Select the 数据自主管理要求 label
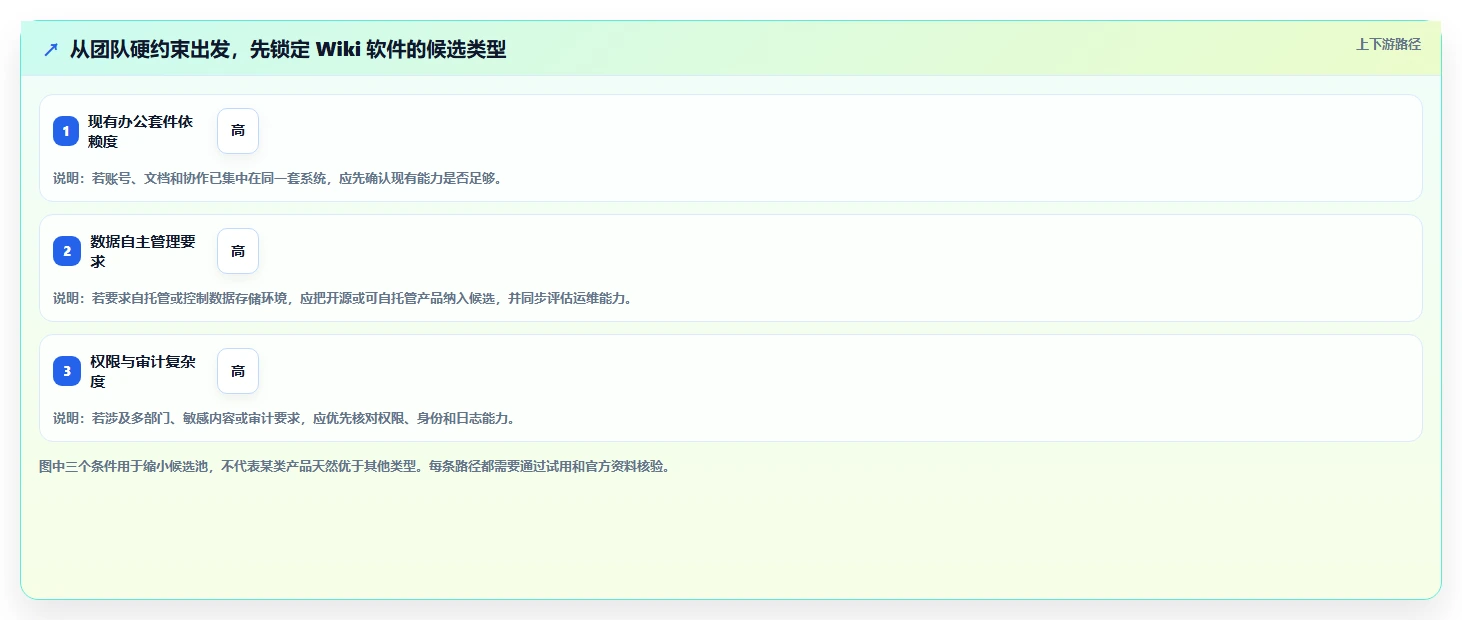 coord(142,251)
